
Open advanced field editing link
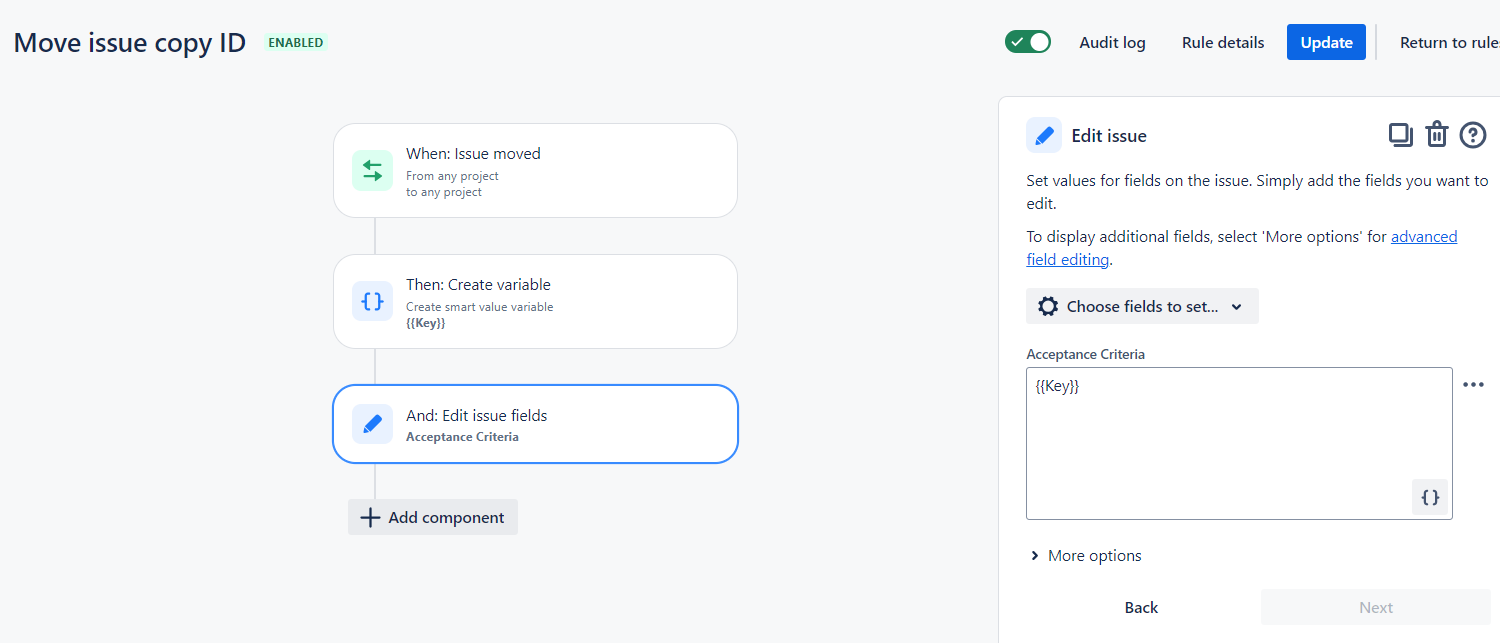[1242, 248]
